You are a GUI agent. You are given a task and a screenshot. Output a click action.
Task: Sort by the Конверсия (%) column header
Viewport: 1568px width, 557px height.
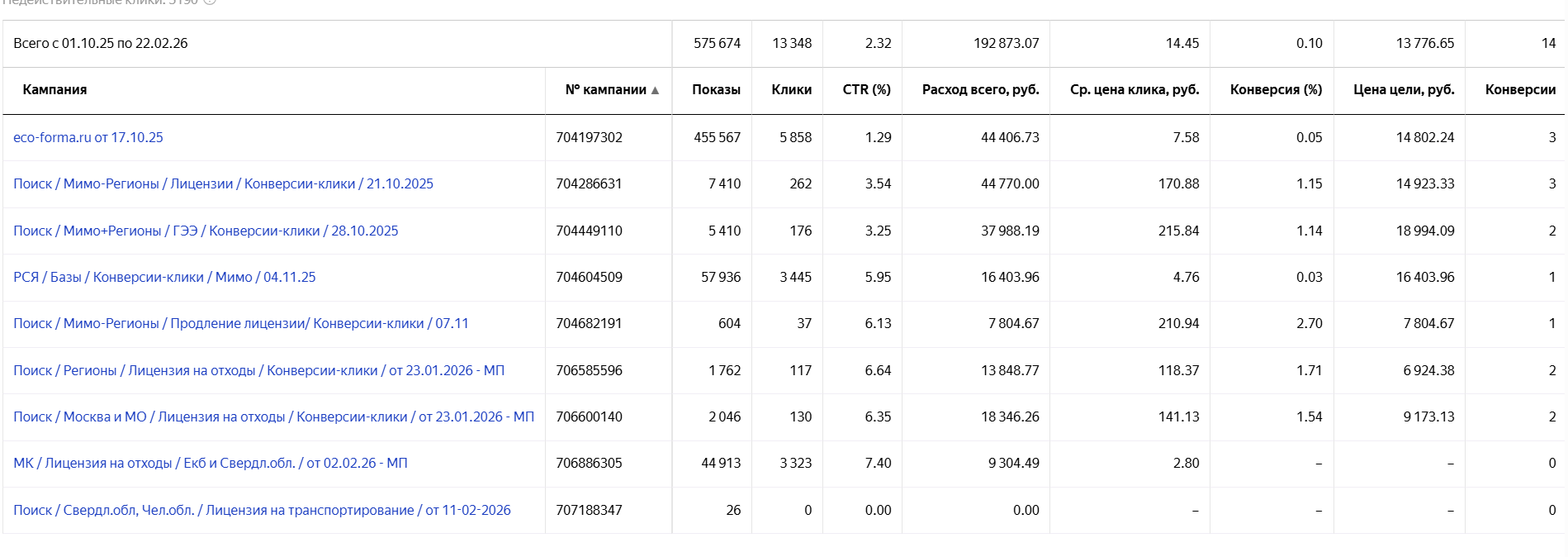[1276, 89]
